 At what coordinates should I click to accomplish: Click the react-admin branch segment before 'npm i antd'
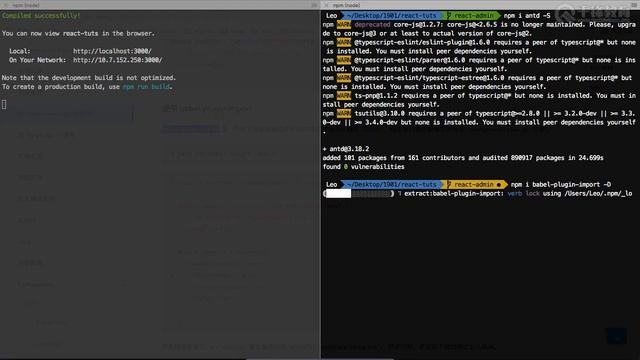[473, 16]
